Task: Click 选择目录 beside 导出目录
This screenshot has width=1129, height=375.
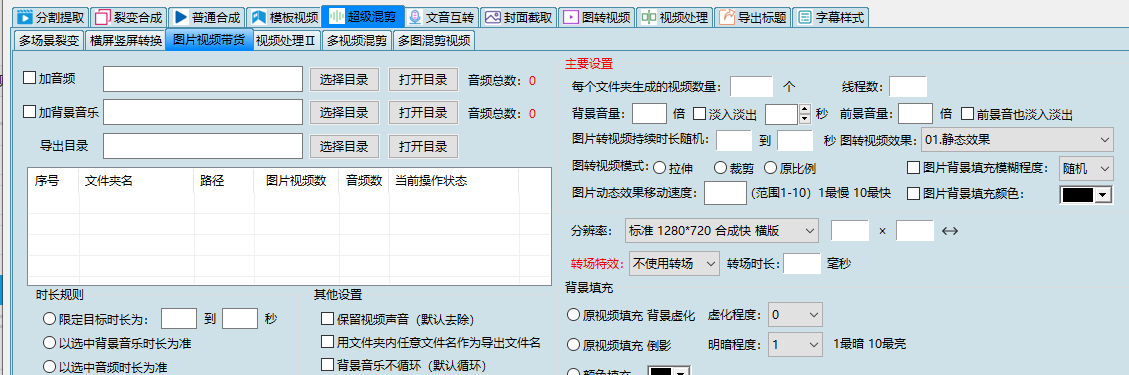Action: [344, 146]
